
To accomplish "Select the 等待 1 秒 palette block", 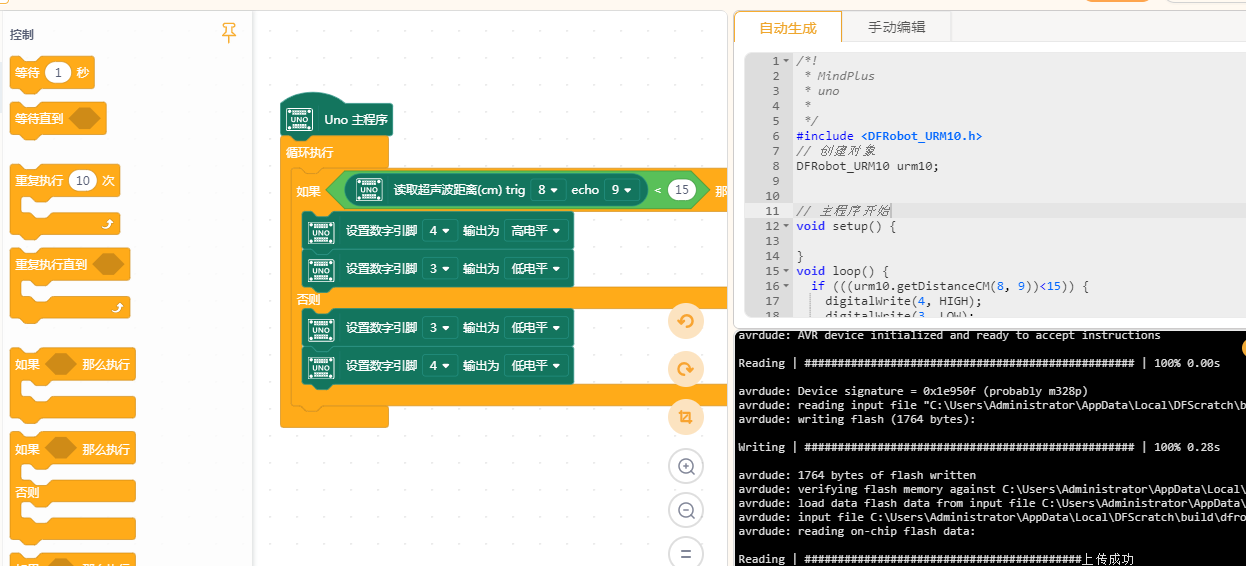I will click(x=52, y=73).
